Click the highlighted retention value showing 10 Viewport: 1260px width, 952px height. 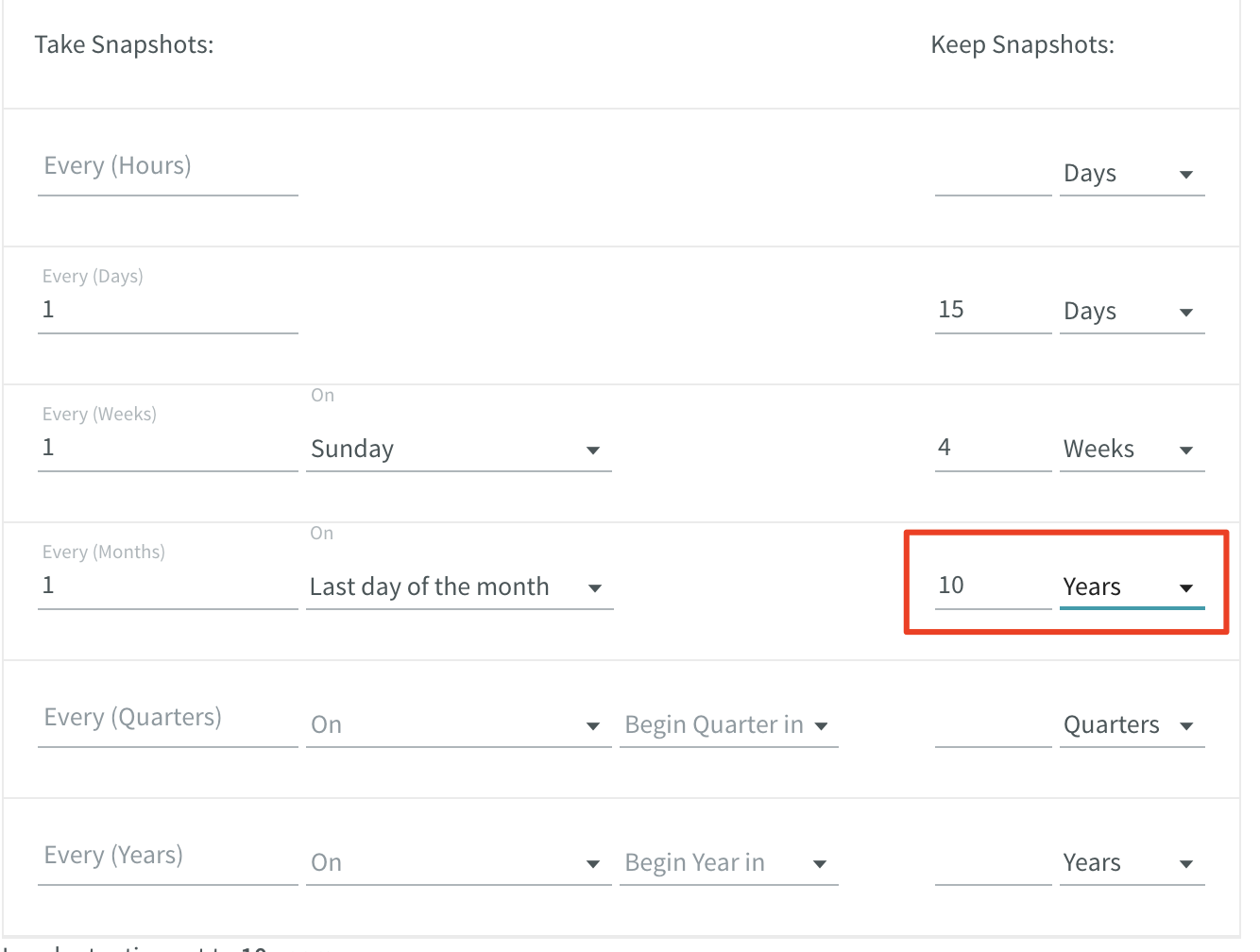(x=992, y=584)
